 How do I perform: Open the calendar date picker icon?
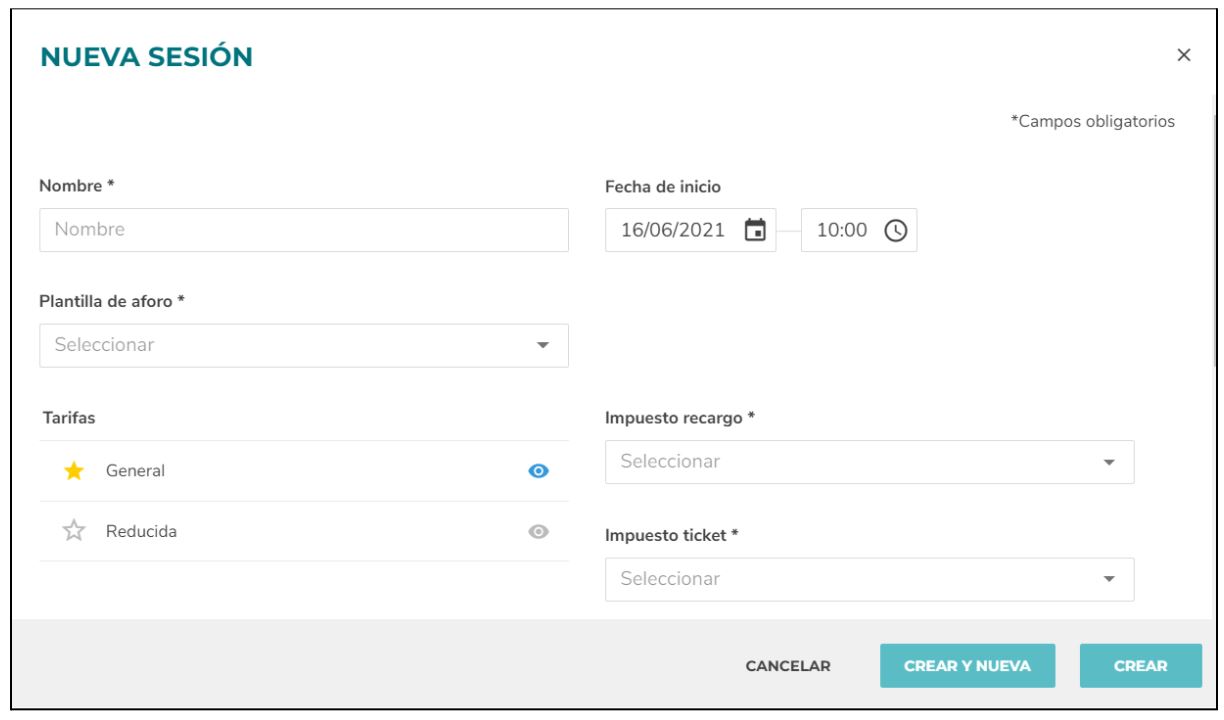[756, 230]
